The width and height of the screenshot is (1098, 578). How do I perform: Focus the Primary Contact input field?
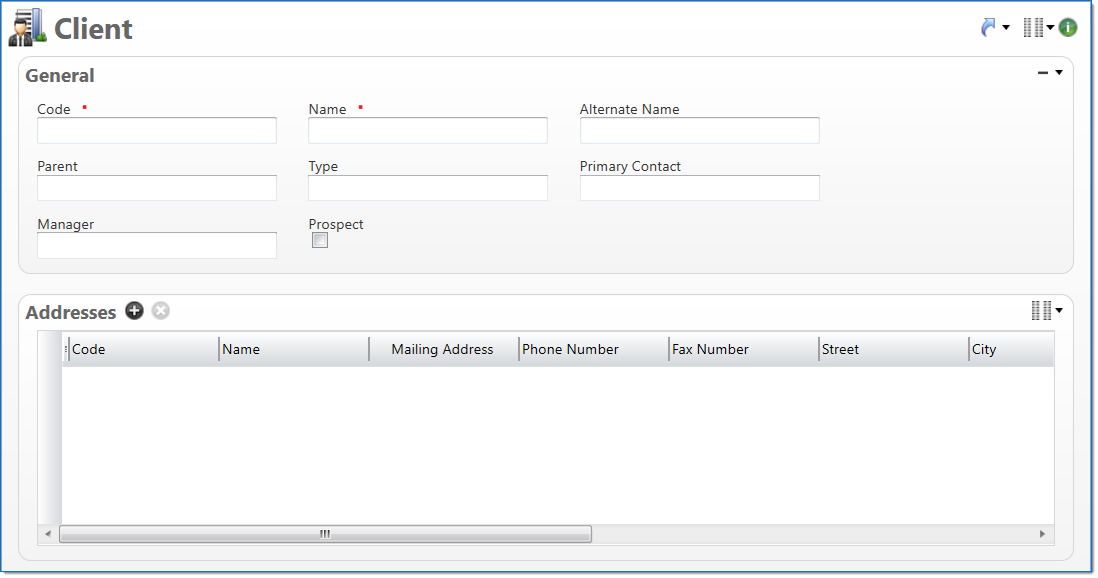699,188
